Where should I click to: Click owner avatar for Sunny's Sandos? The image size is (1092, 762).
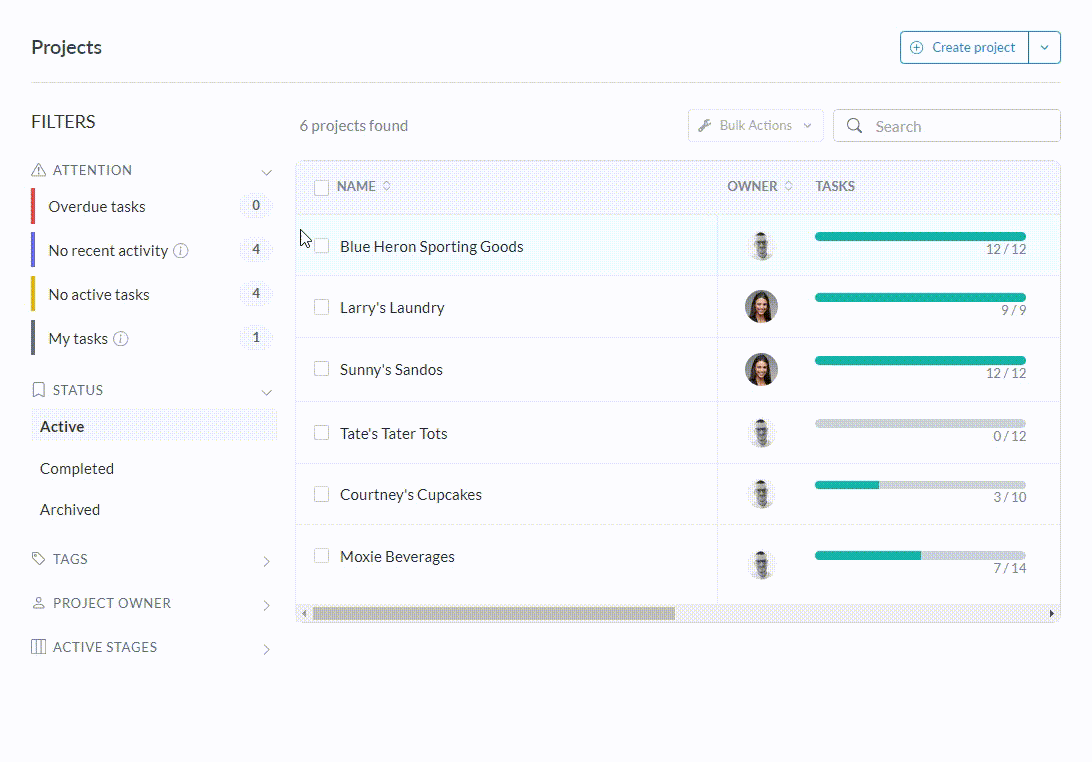click(761, 369)
